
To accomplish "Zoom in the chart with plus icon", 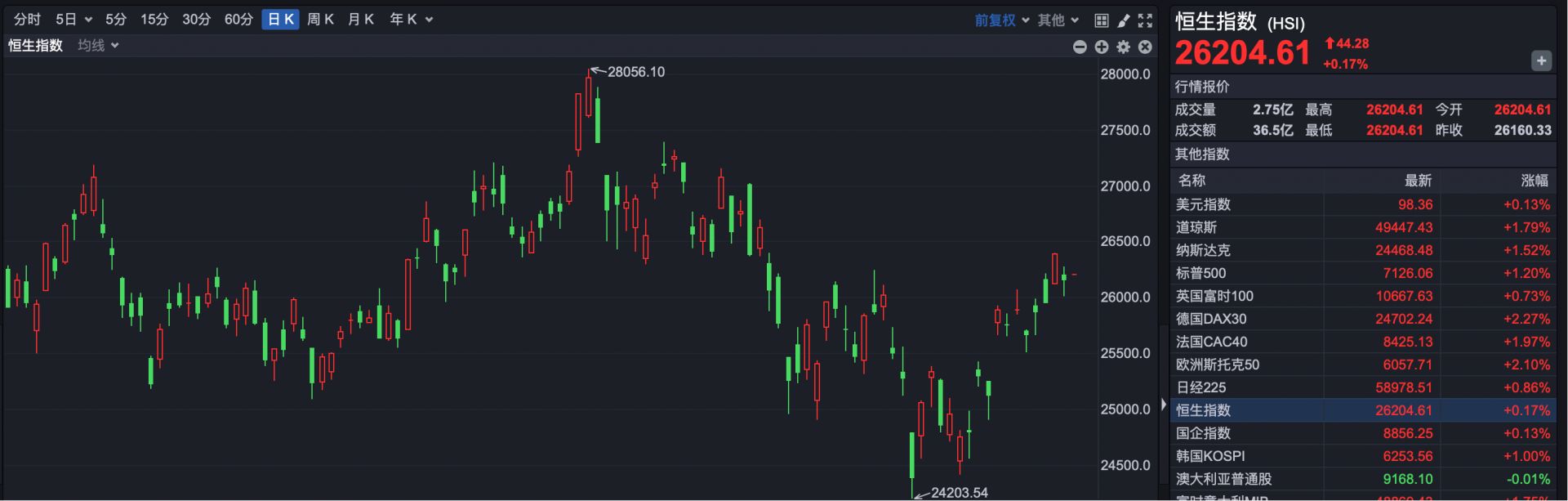I will [x=1102, y=47].
